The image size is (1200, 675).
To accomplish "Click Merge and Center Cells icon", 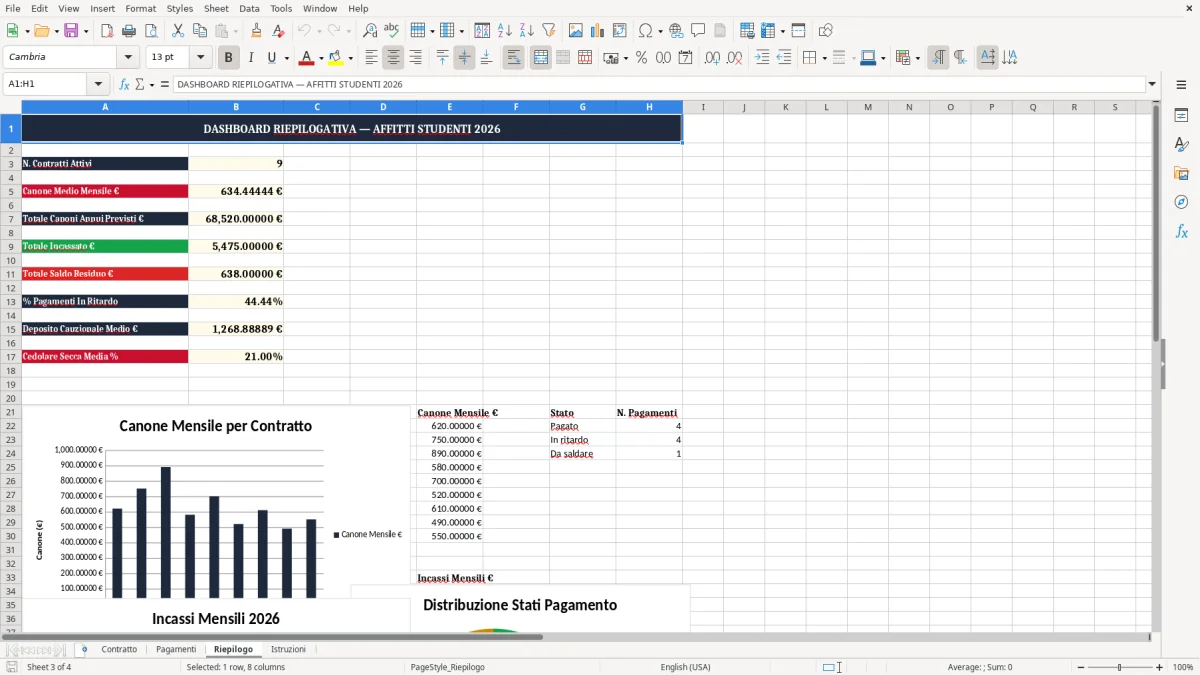I will [x=541, y=58].
